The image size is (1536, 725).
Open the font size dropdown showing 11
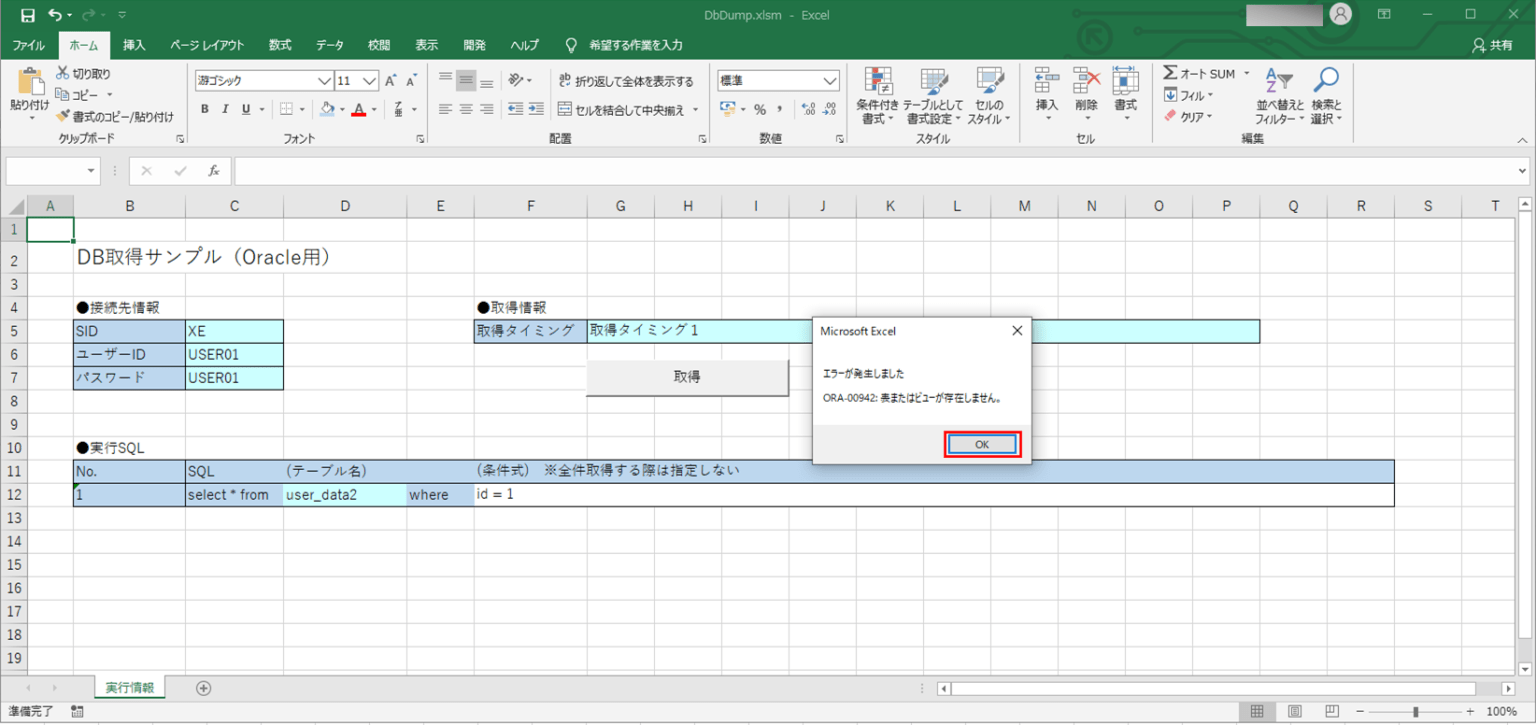tap(371, 80)
